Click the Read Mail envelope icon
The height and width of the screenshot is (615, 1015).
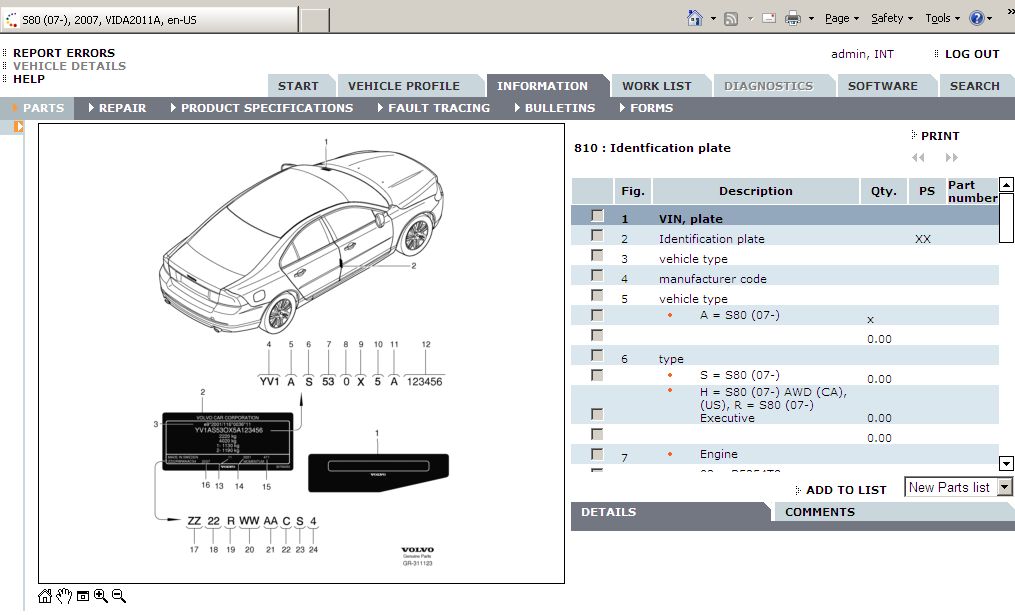click(x=769, y=18)
